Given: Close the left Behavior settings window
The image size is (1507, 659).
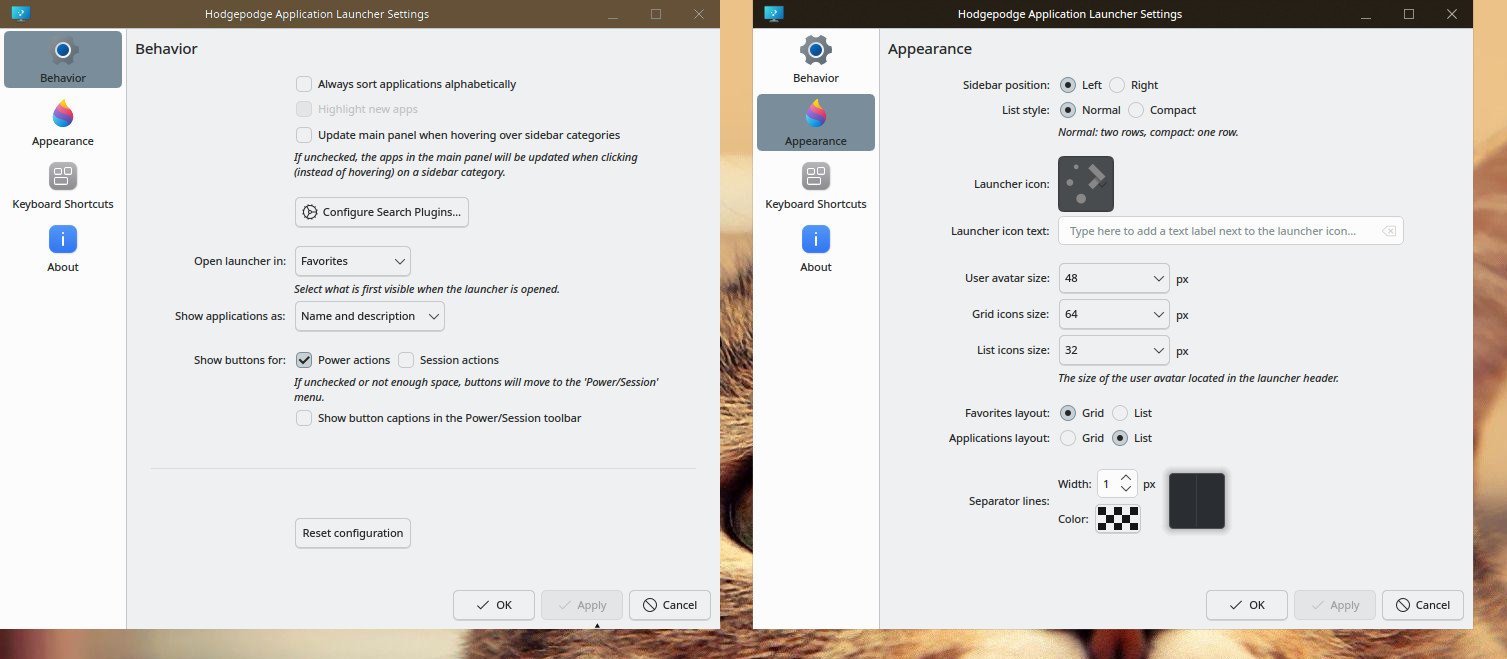Looking at the screenshot, I should [699, 14].
